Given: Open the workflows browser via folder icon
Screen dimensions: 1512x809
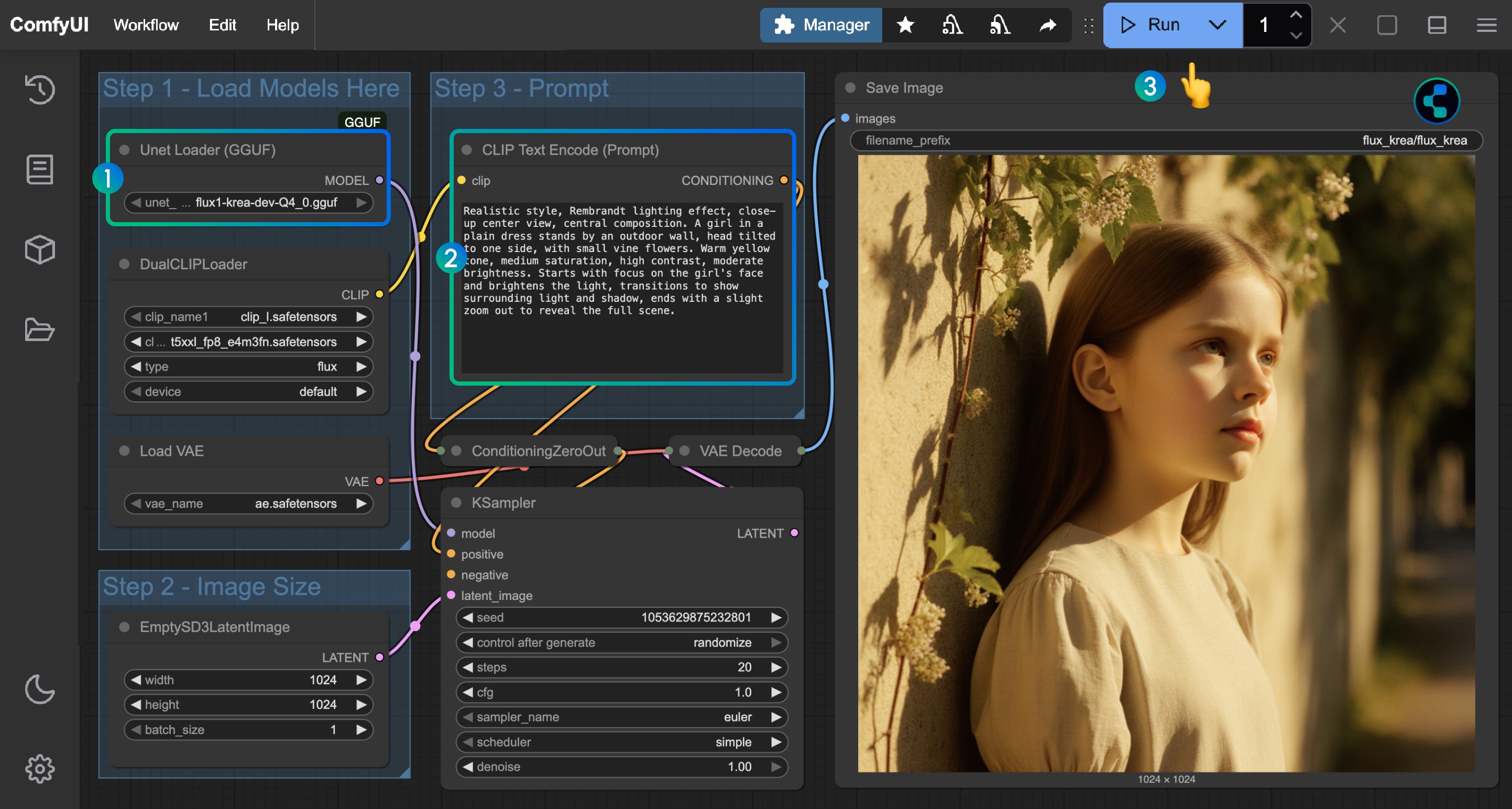Looking at the screenshot, I should tap(39, 329).
